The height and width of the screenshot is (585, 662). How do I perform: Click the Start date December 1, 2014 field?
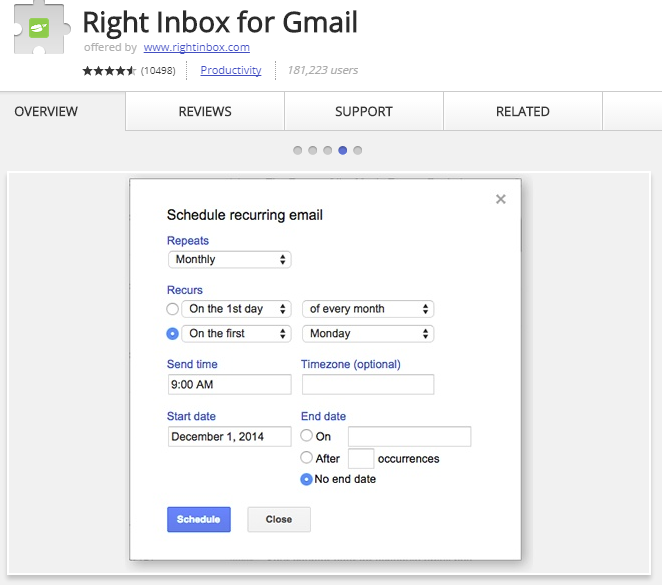(230, 436)
